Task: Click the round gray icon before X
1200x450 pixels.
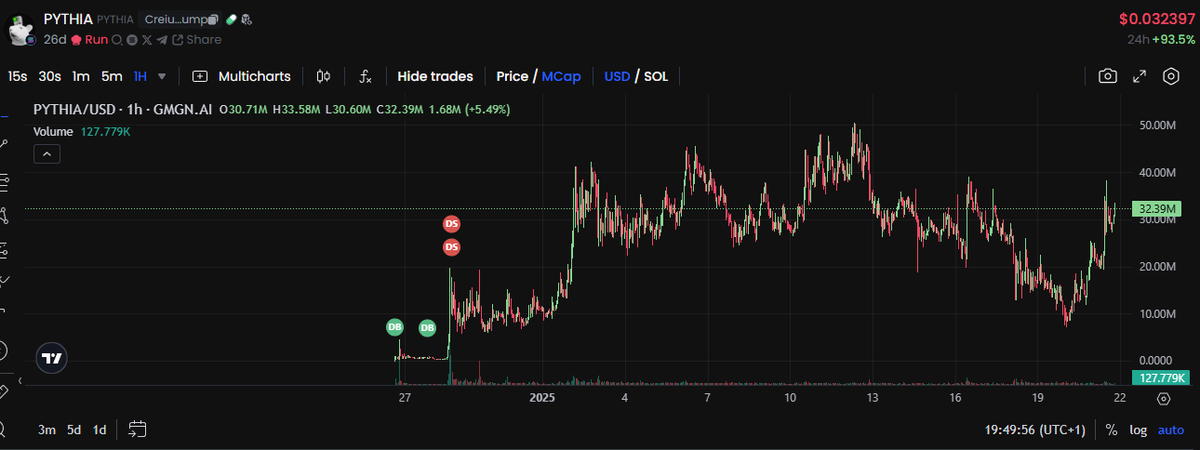Action: [x=132, y=39]
